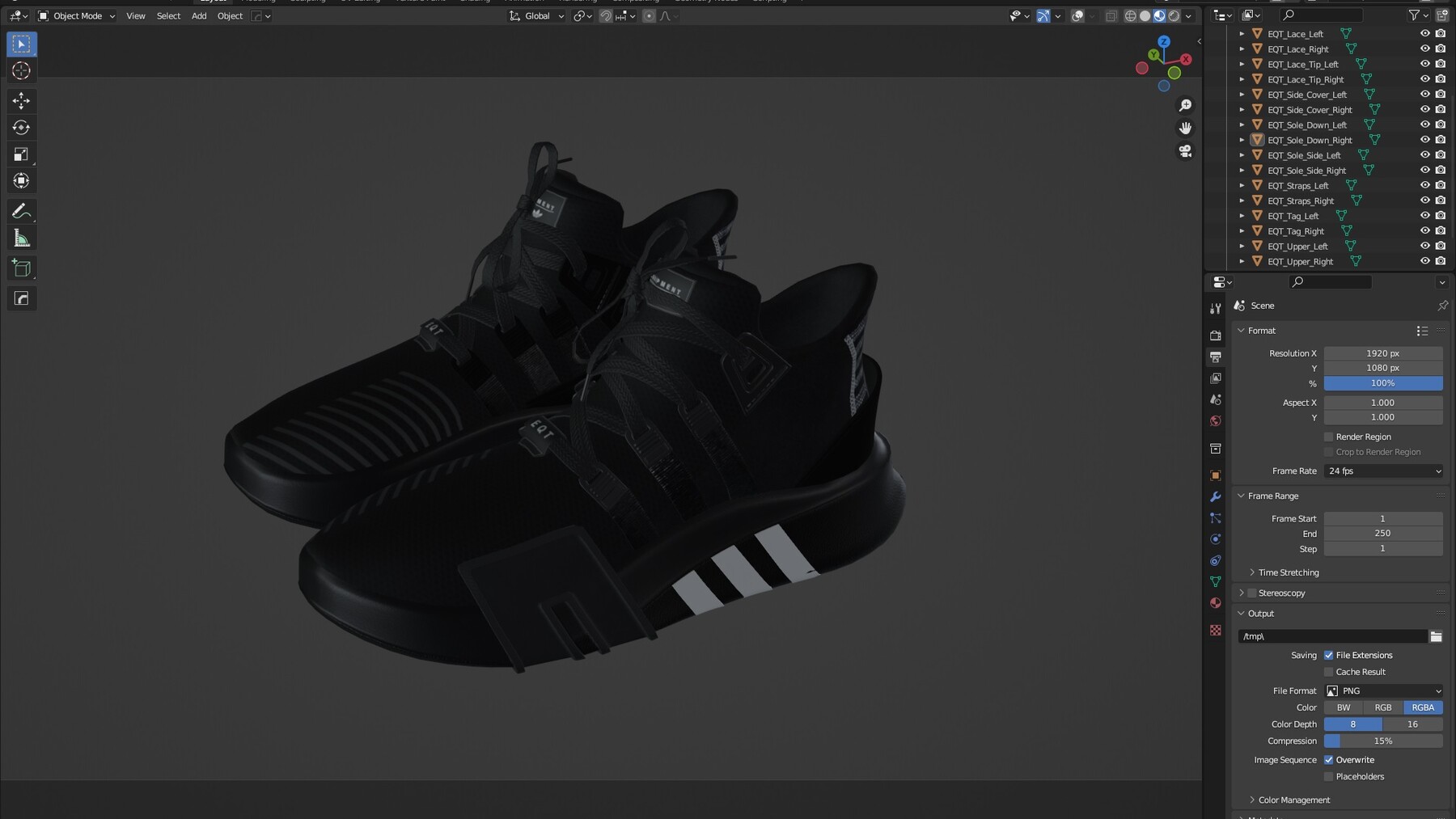Open the Physics Properties tab
This screenshot has height=819, width=1456.
tap(1216, 537)
